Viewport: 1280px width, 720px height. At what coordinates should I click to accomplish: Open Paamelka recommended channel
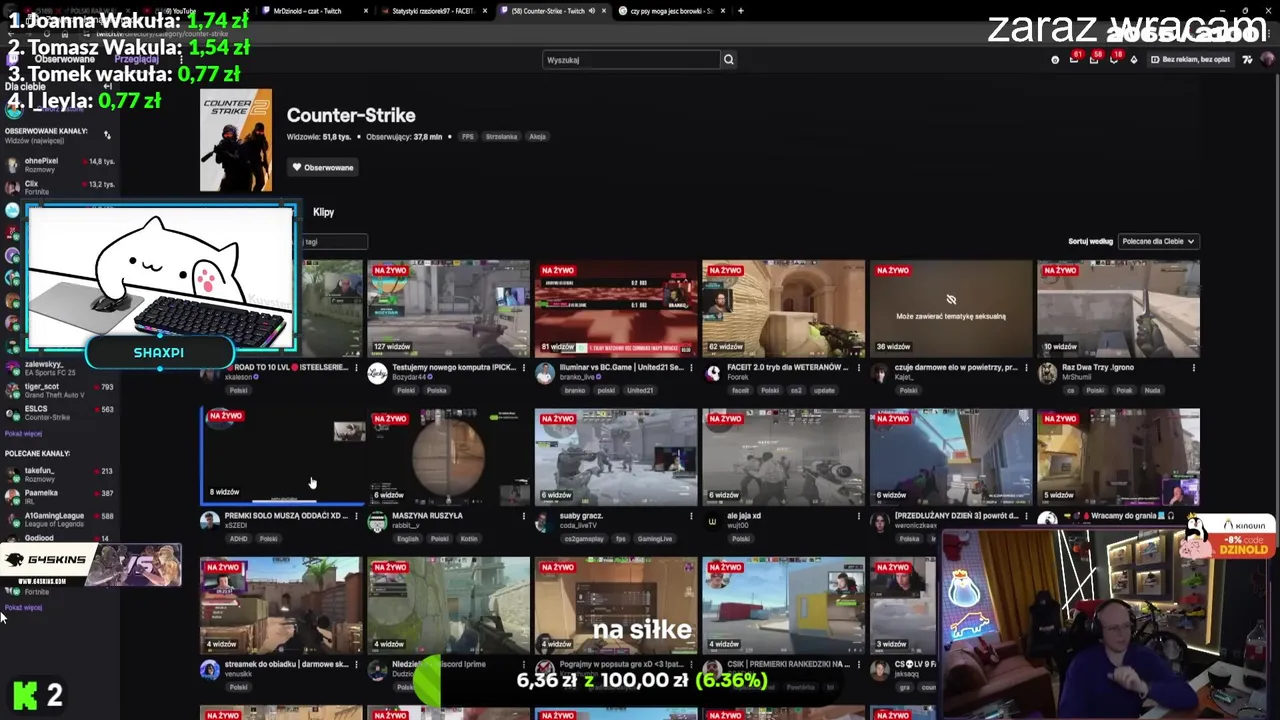tap(60, 496)
